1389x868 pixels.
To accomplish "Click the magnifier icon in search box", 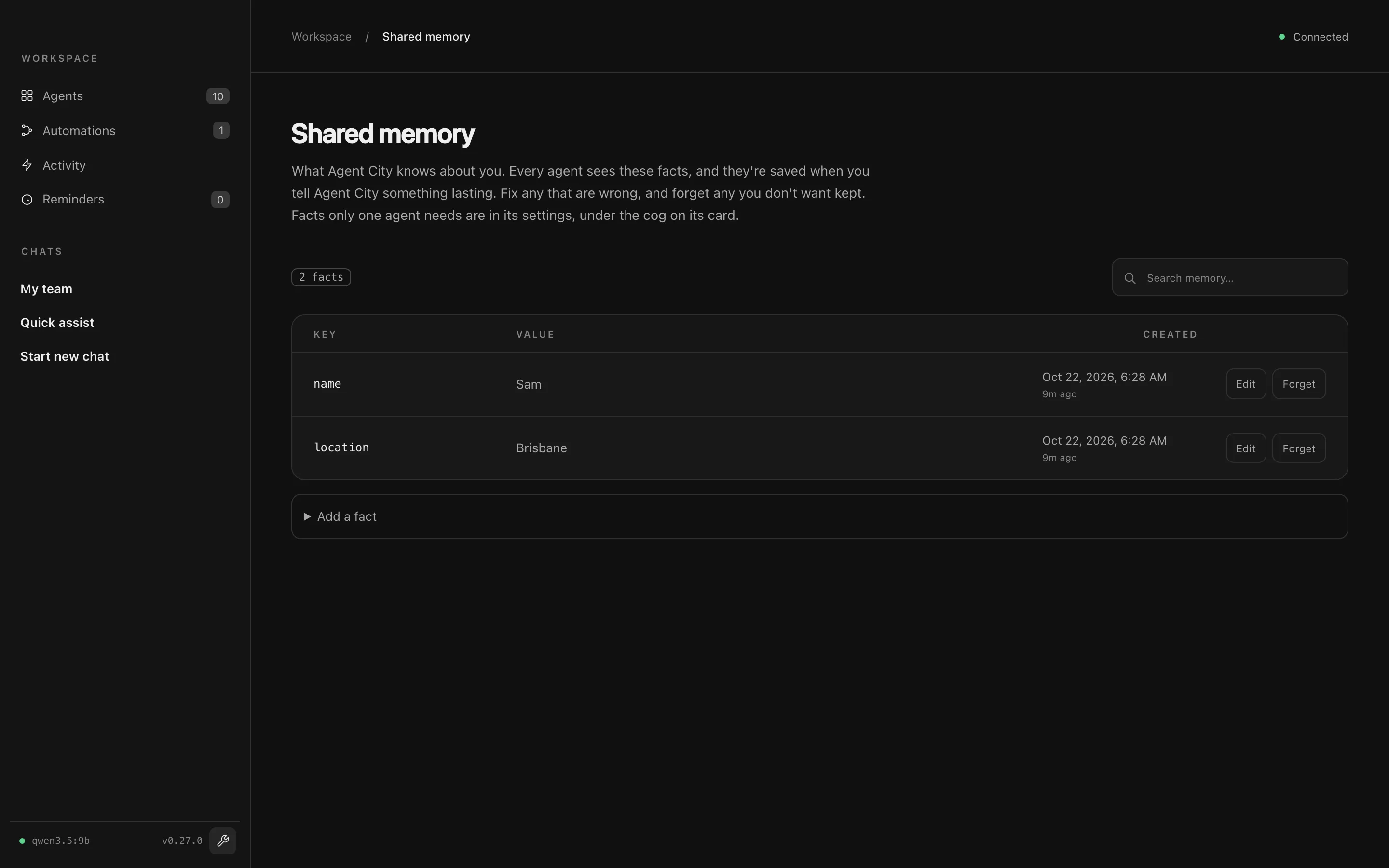I will [1130, 278].
